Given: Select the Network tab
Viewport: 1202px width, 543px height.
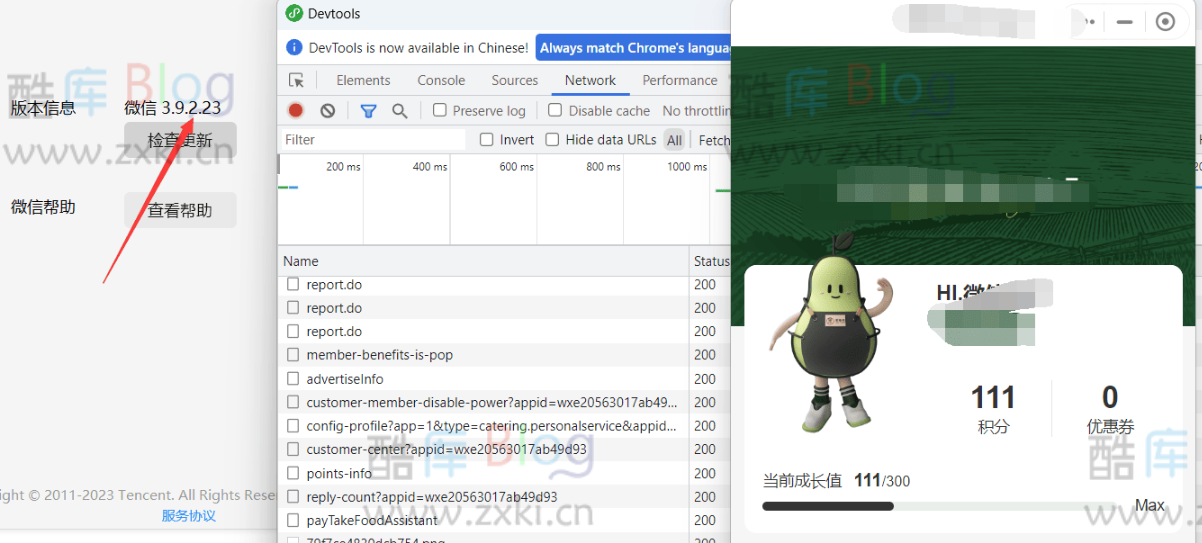Looking at the screenshot, I should click(590, 80).
